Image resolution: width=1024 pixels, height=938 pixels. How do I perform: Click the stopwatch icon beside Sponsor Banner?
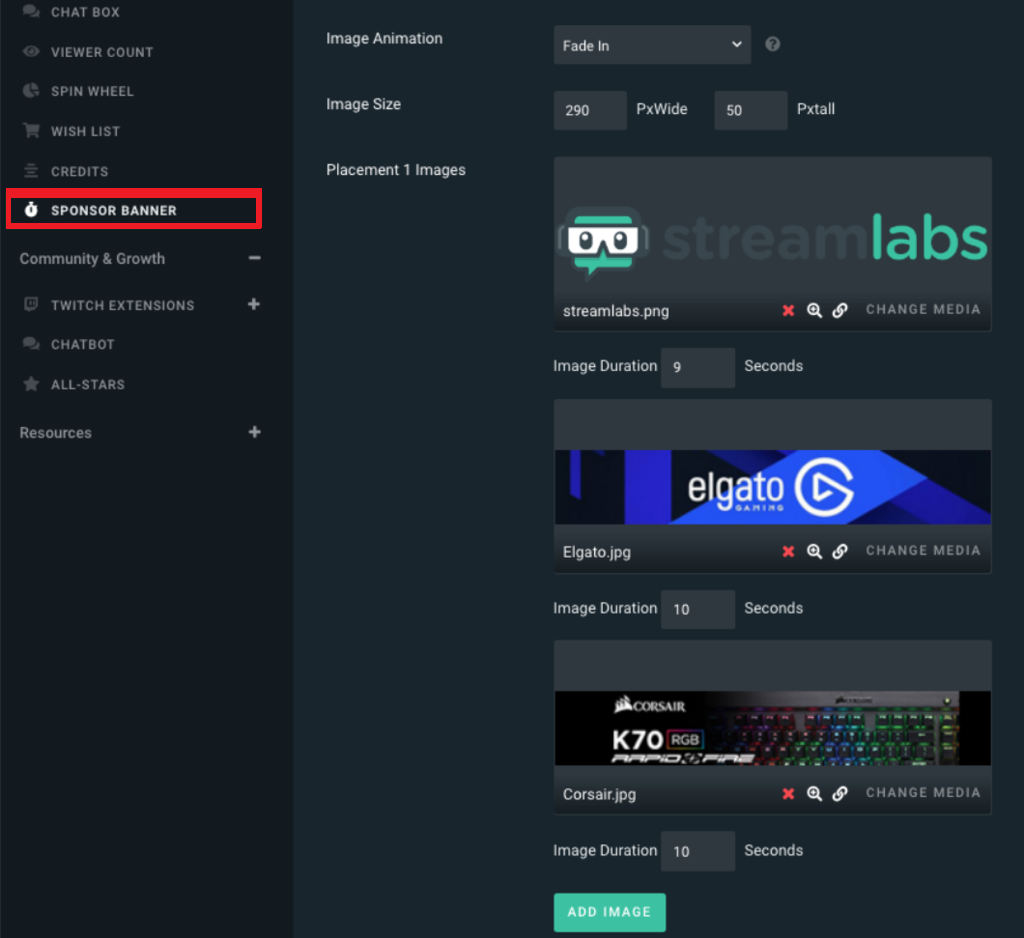pyautogui.click(x=31, y=209)
